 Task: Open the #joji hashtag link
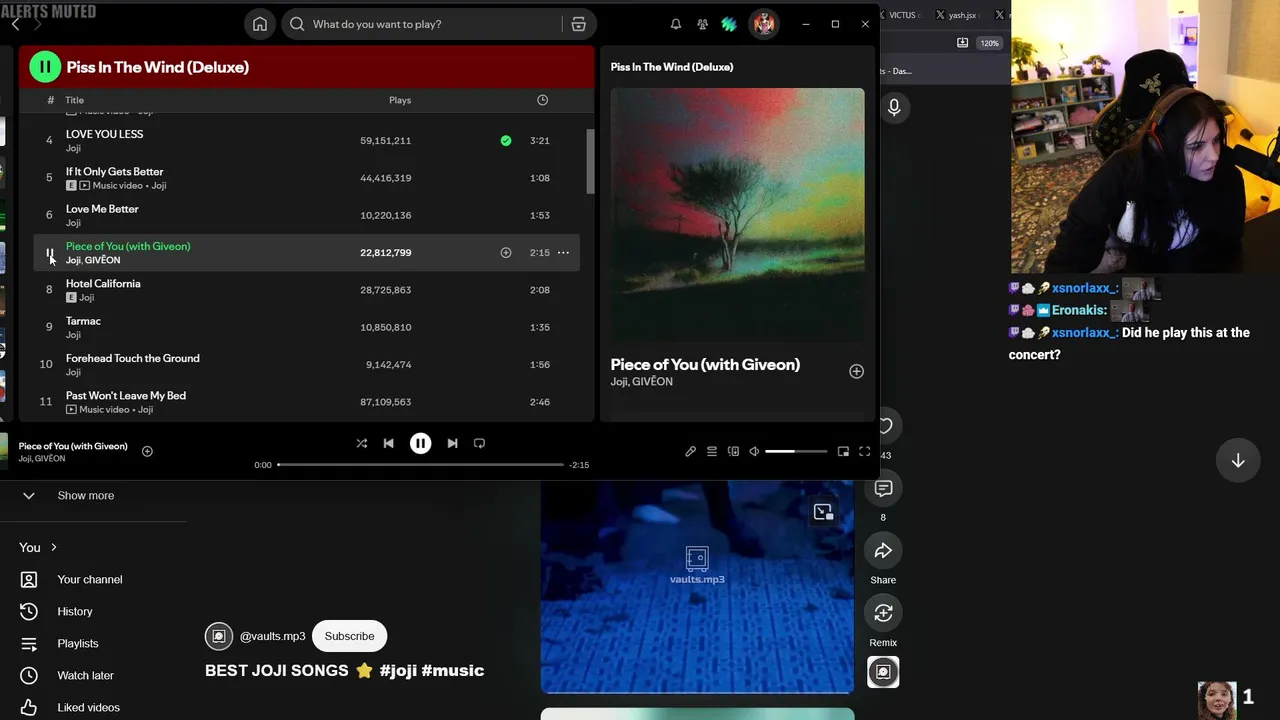click(x=398, y=671)
